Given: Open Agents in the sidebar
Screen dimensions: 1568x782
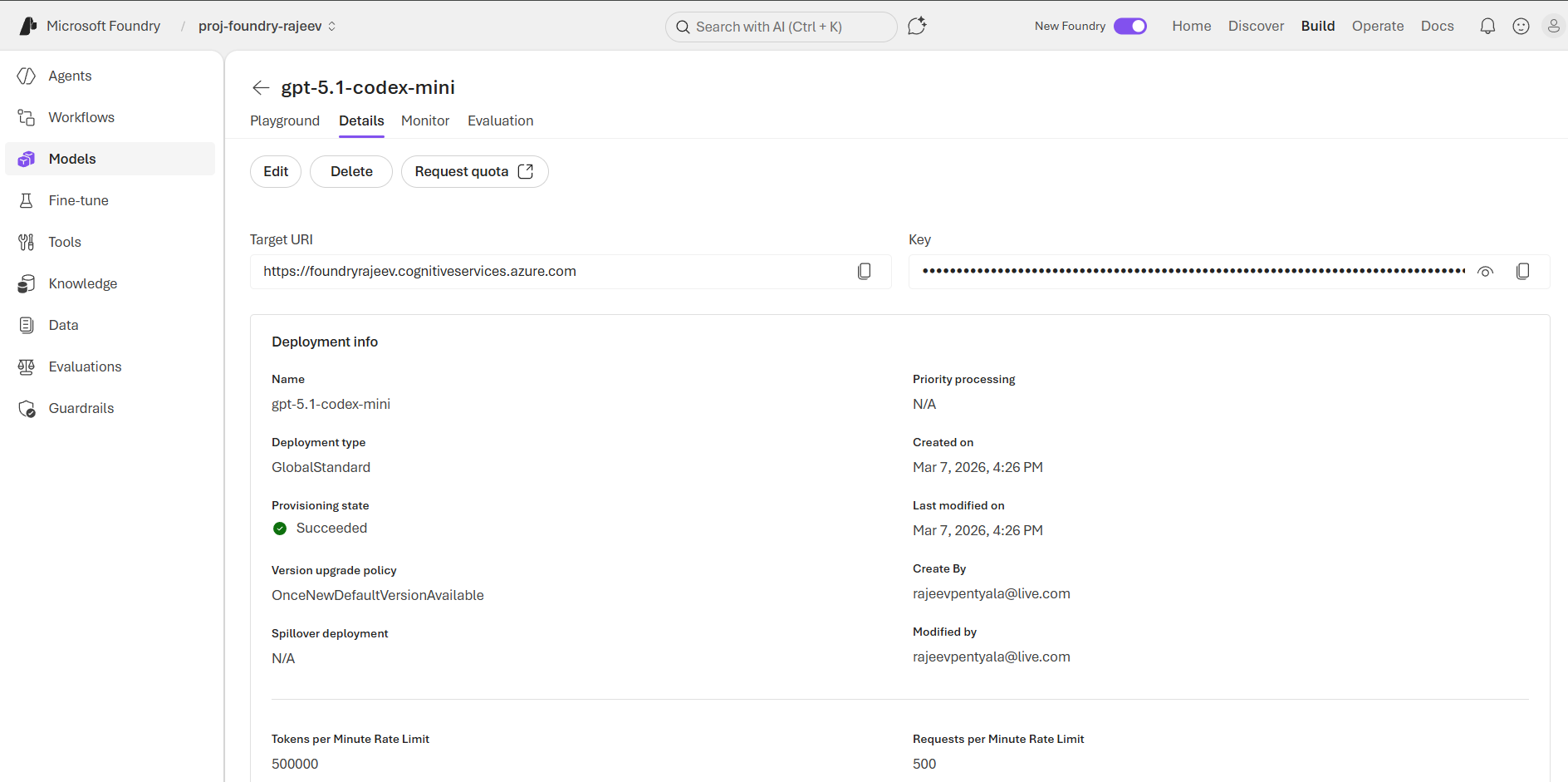Looking at the screenshot, I should pos(70,76).
